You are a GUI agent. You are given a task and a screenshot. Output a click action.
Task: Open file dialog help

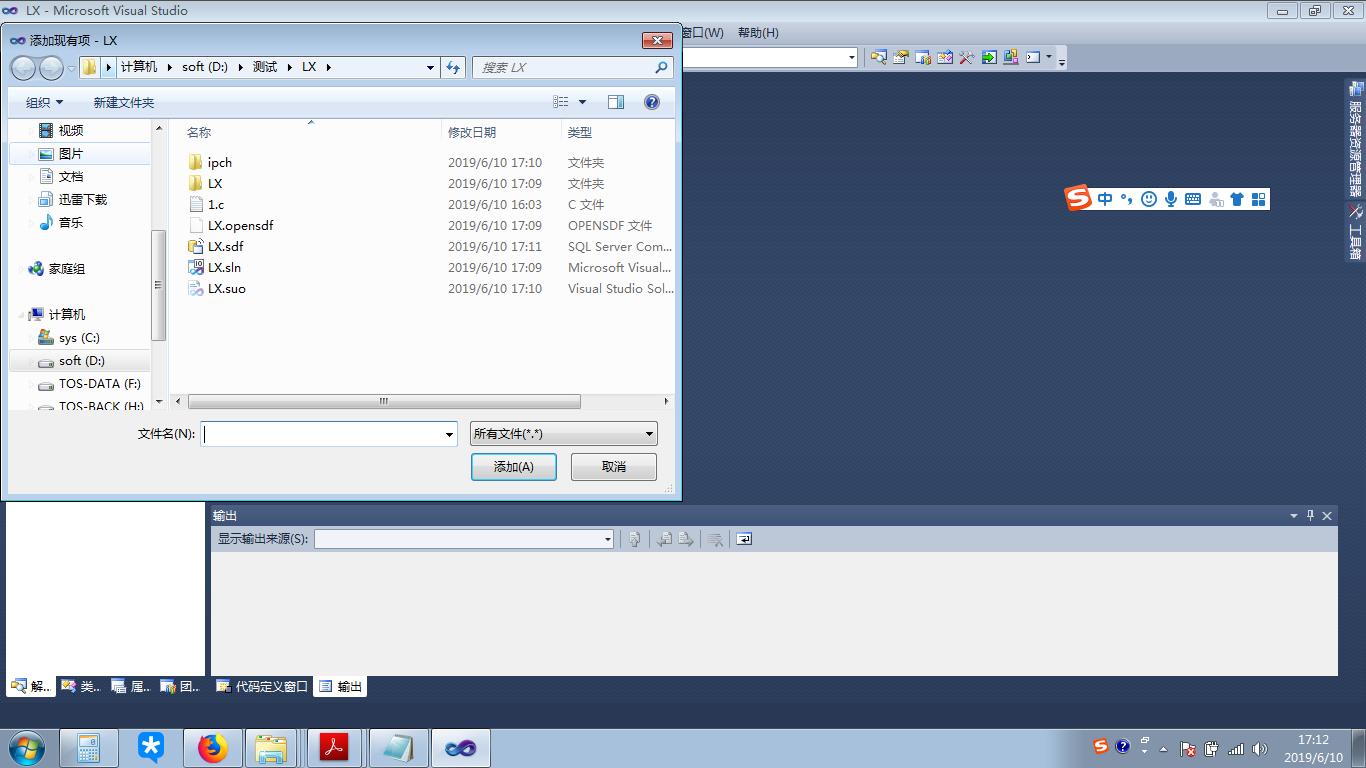point(652,102)
